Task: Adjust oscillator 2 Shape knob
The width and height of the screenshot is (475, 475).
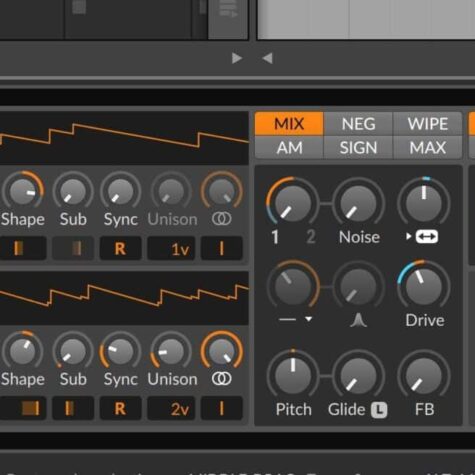Action: [23, 351]
